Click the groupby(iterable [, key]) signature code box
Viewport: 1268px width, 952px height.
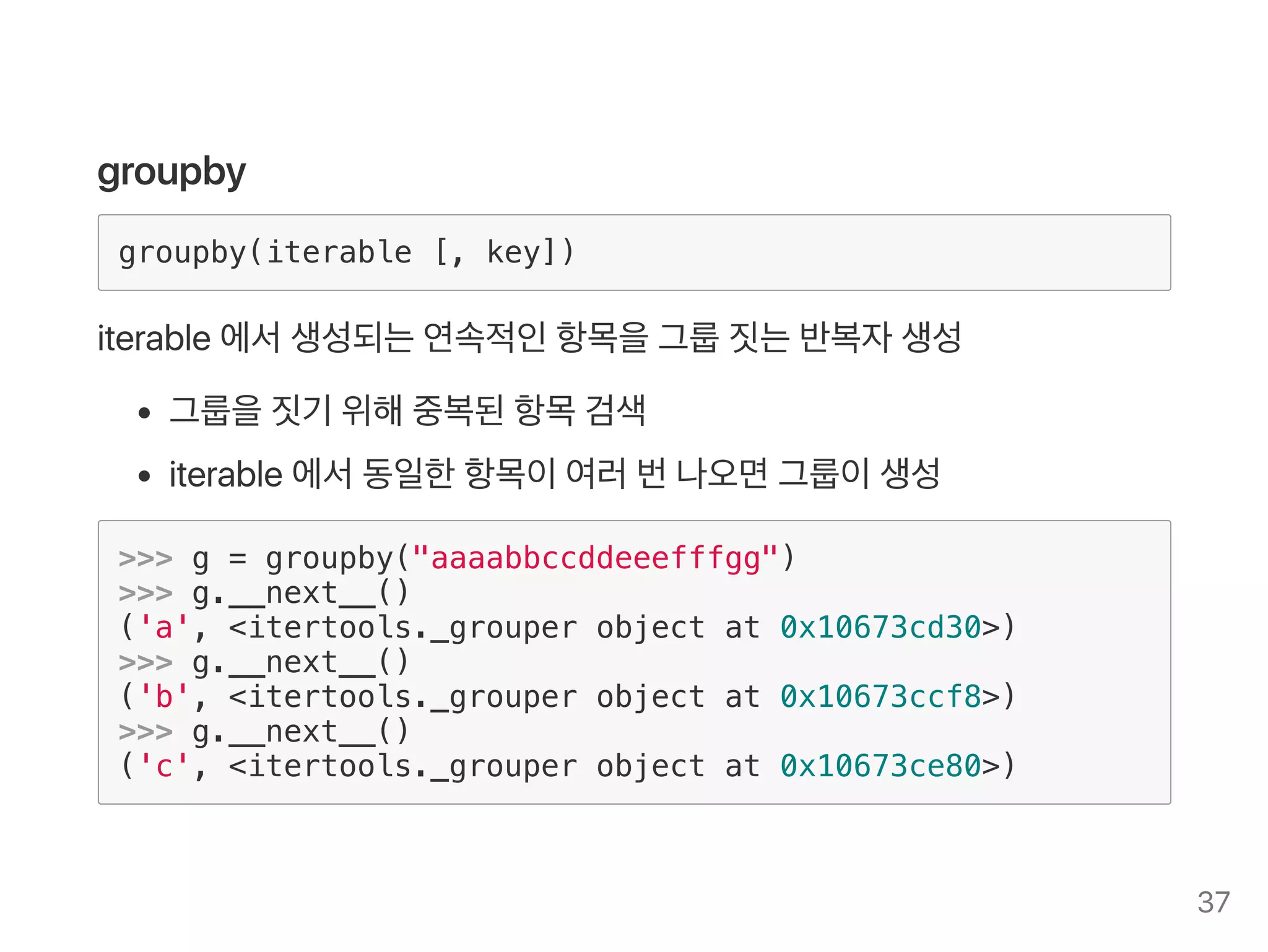(634, 253)
